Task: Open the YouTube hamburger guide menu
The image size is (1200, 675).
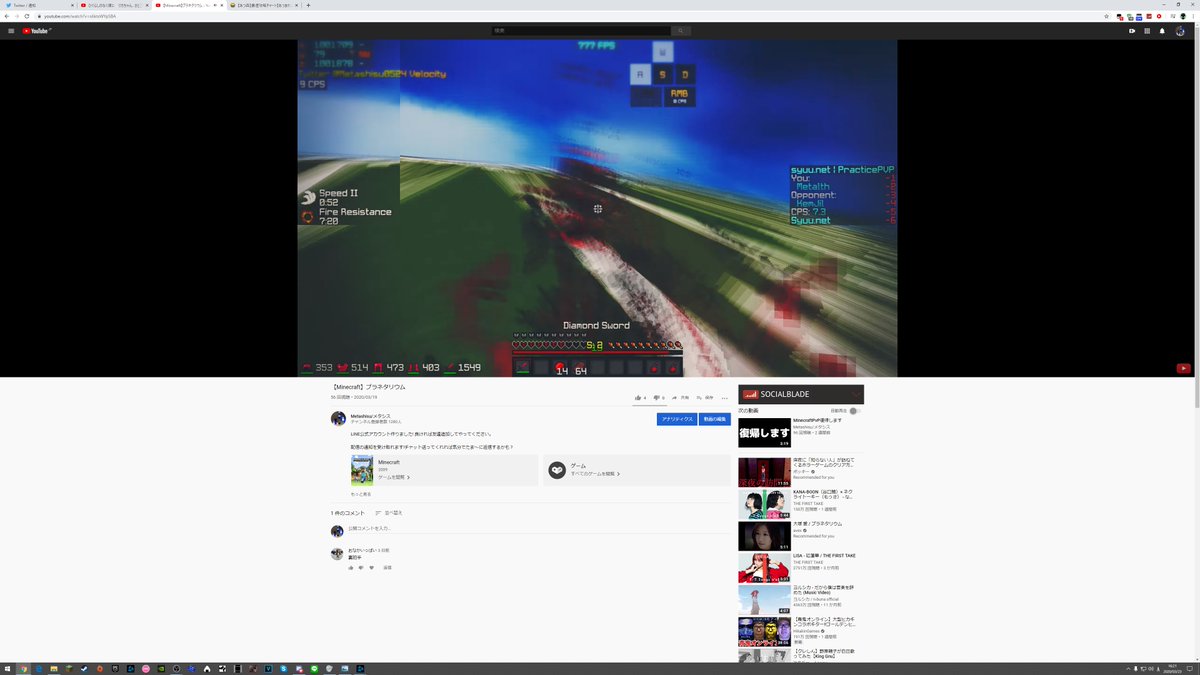Action: tap(11, 31)
